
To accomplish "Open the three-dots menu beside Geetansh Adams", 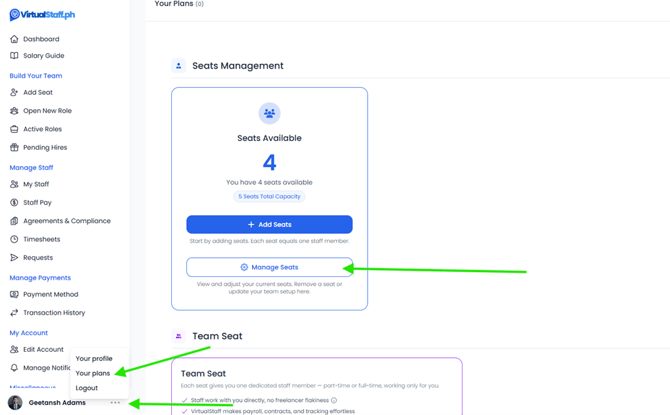I will tap(115, 403).
